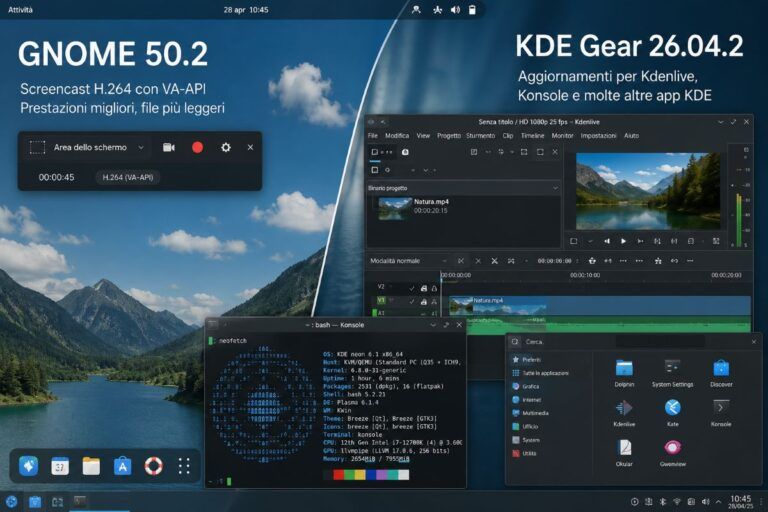Open Kdenlive's Timeline menu
Image resolution: width=768 pixels, height=512 pixels.
coord(532,136)
